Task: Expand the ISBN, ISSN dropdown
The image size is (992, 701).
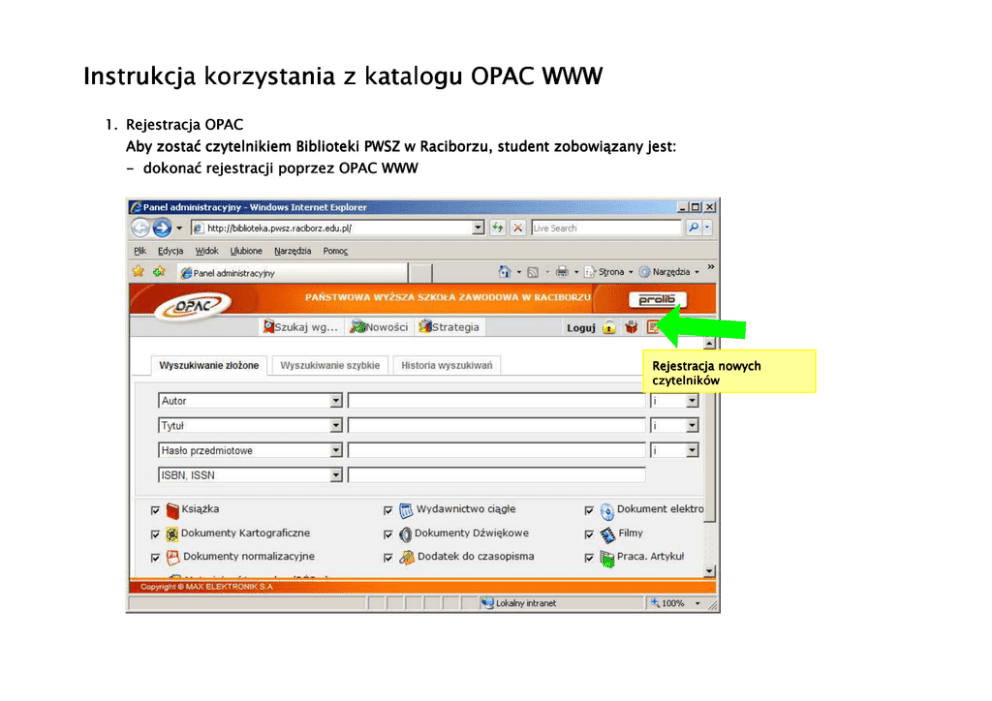Action: 336,476
